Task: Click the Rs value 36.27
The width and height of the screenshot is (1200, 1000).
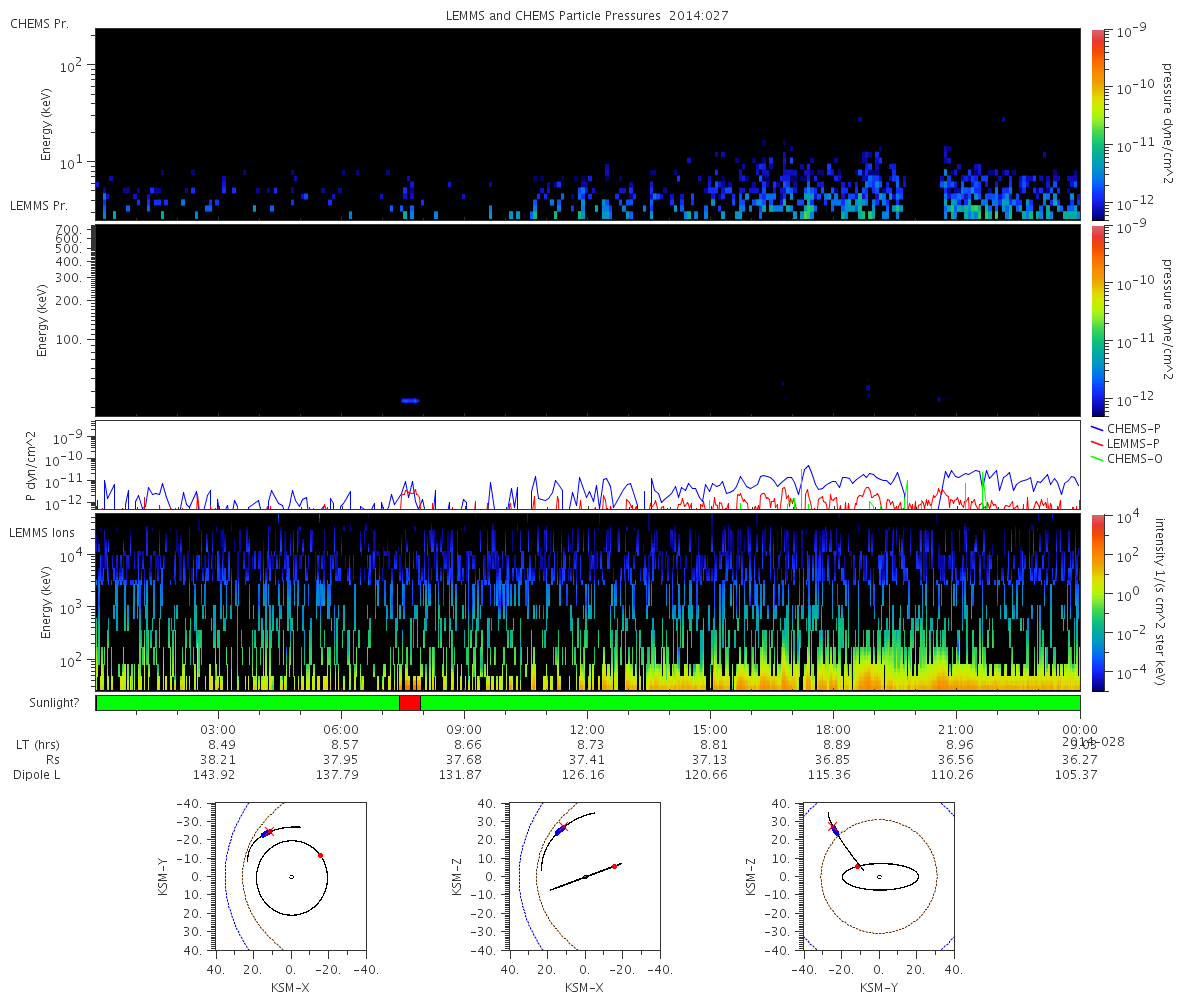Action: pyautogui.click(x=1079, y=760)
